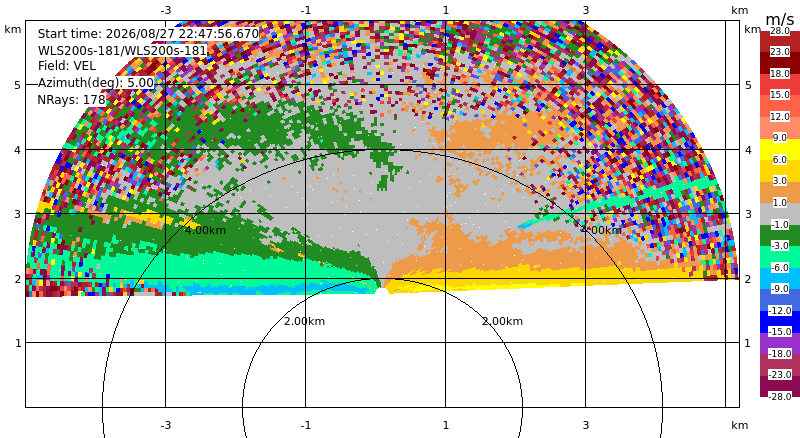This screenshot has height=438, width=800.
Task: Click the Azimuth(deg): 5.00 label
Action: click(x=95, y=83)
